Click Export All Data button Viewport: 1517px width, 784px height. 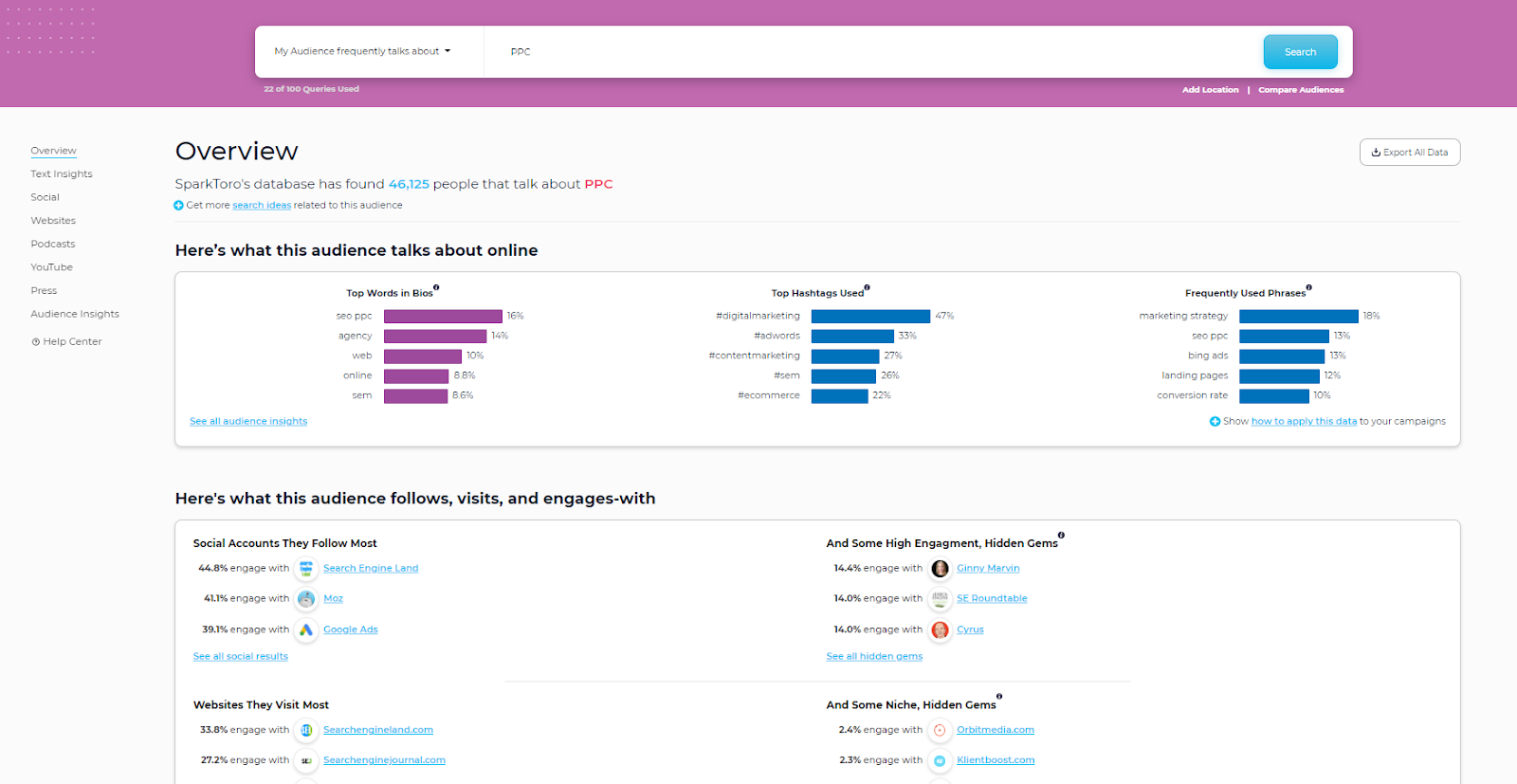pos(1410,153)
